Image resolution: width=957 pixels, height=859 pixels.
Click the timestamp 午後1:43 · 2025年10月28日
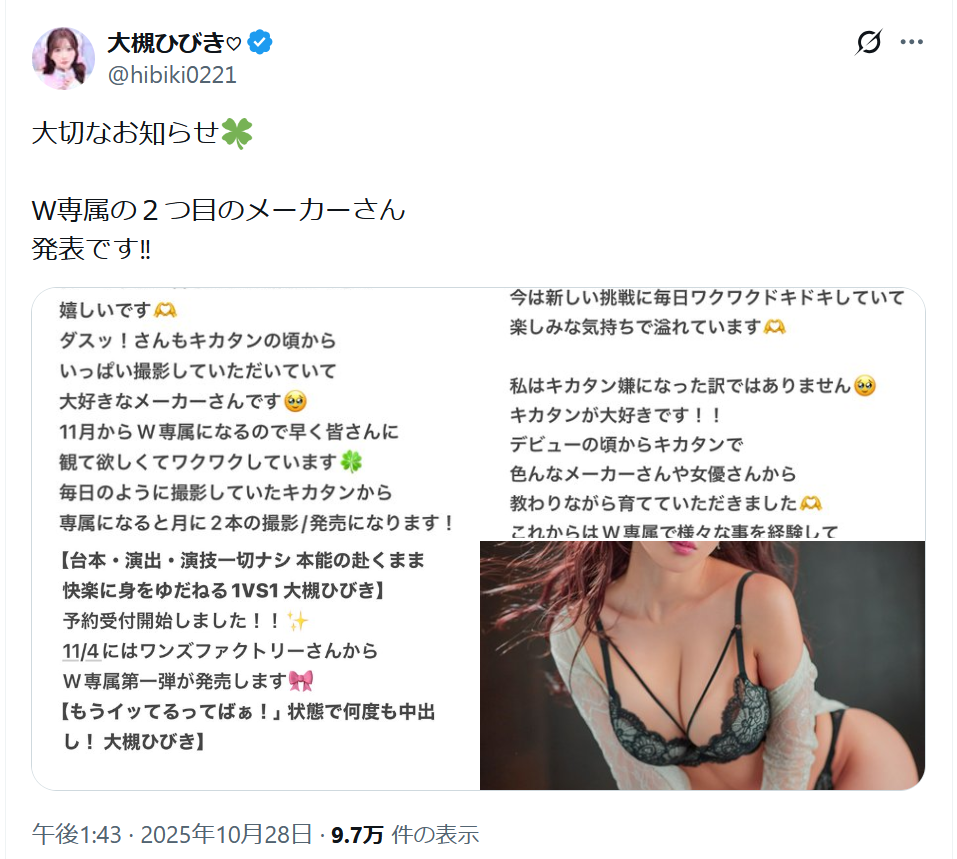(172, 834)
